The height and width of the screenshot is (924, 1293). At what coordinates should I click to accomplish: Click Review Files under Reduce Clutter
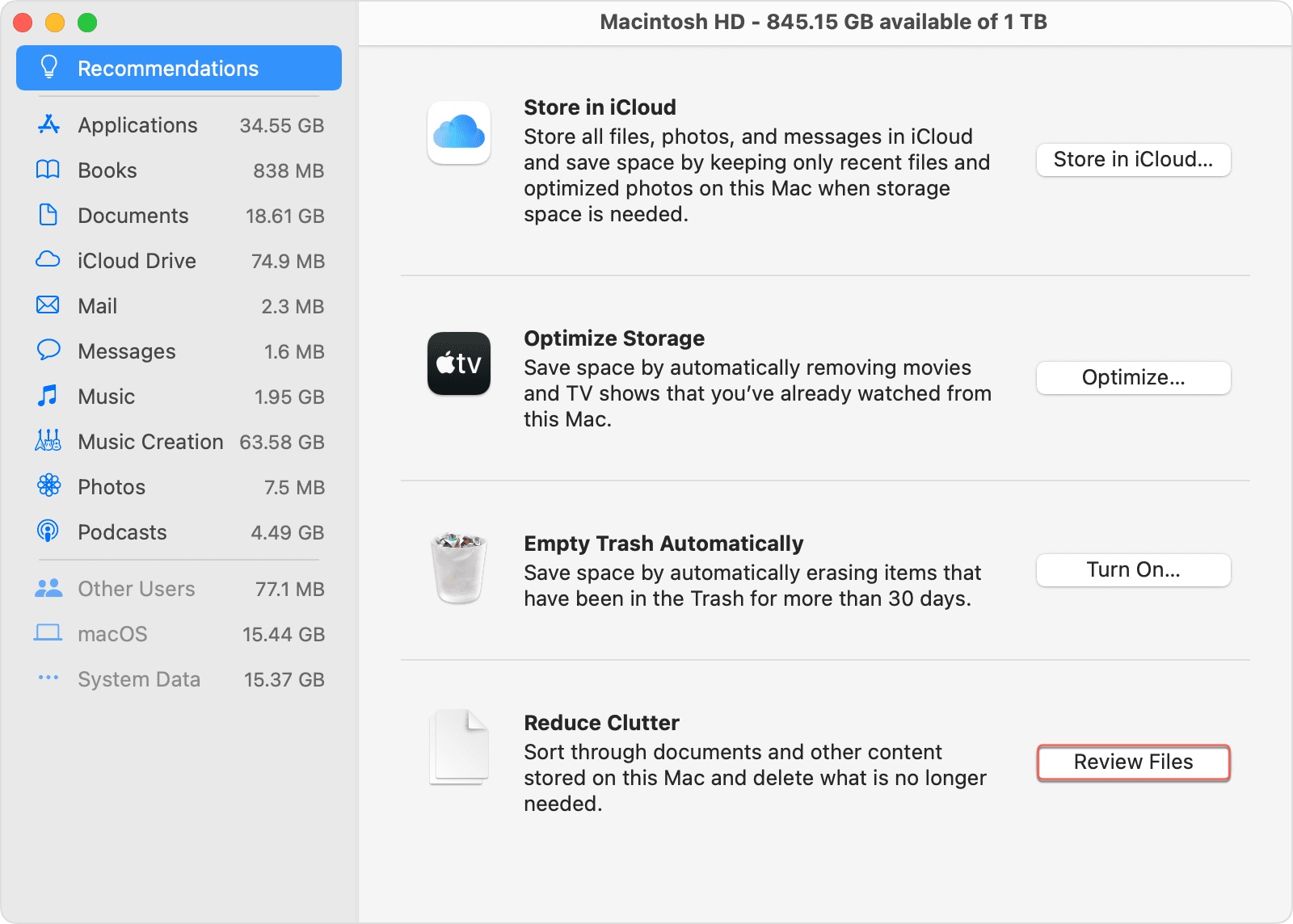click(1133, 762)
